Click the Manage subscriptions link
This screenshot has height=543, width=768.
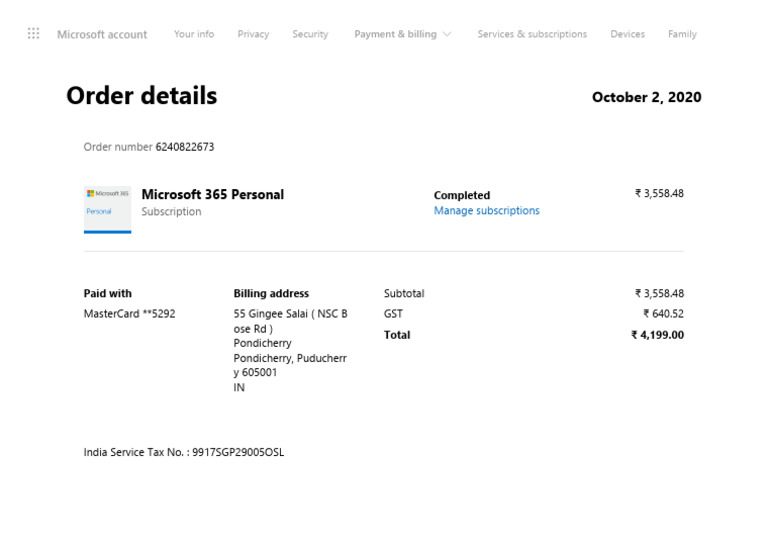click(x=486, y=211)
